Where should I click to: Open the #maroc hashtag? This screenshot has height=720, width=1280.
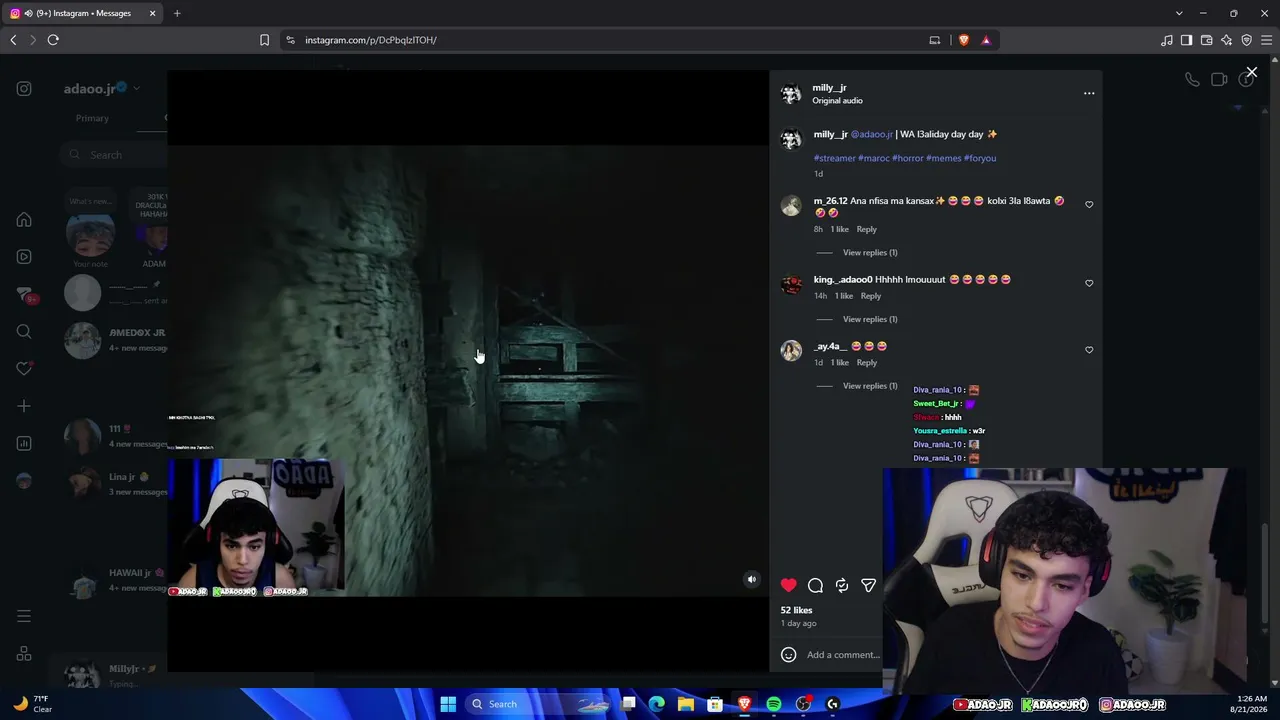click(x=873, y=158)
